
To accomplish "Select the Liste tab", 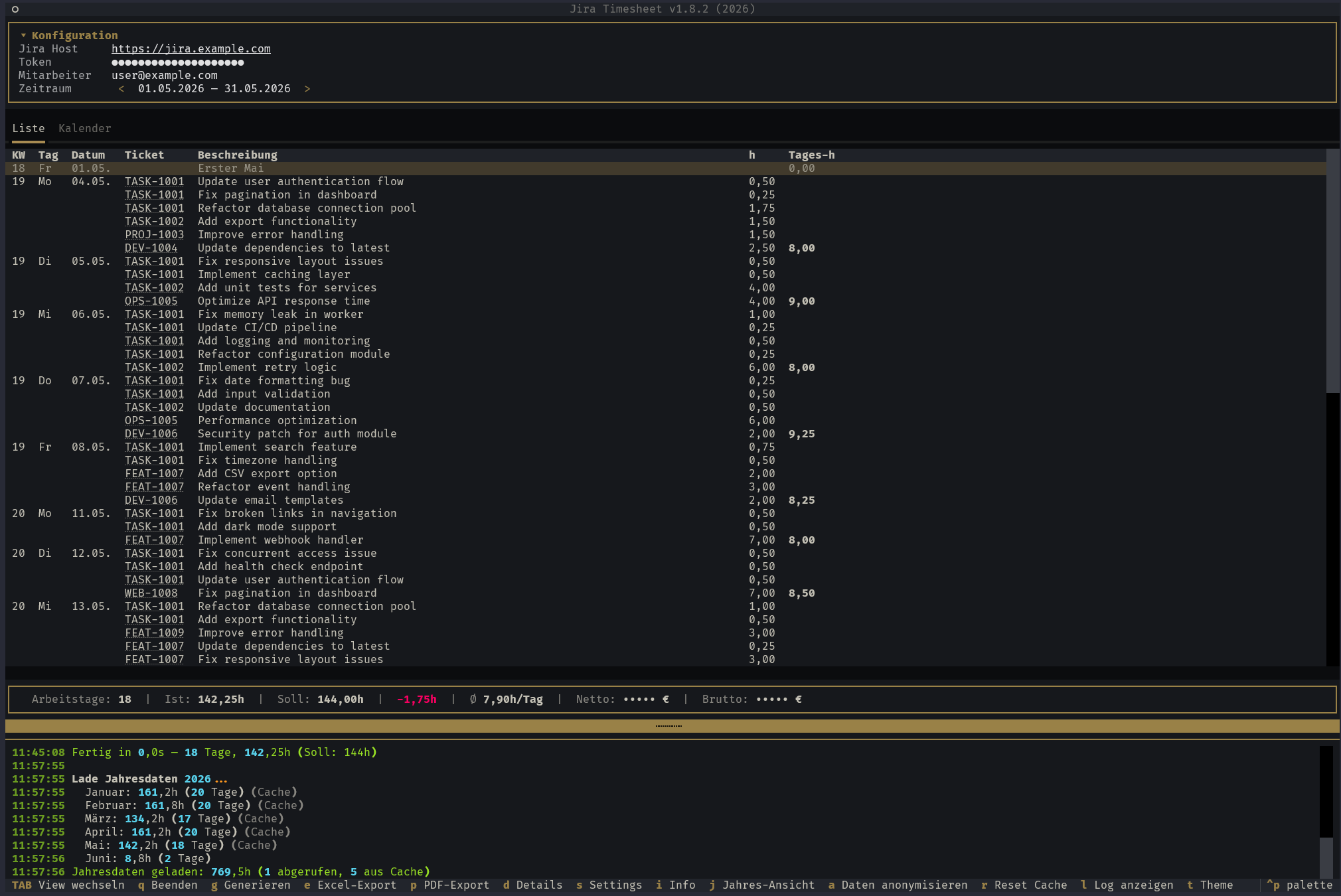I will (x=29, y=128).
